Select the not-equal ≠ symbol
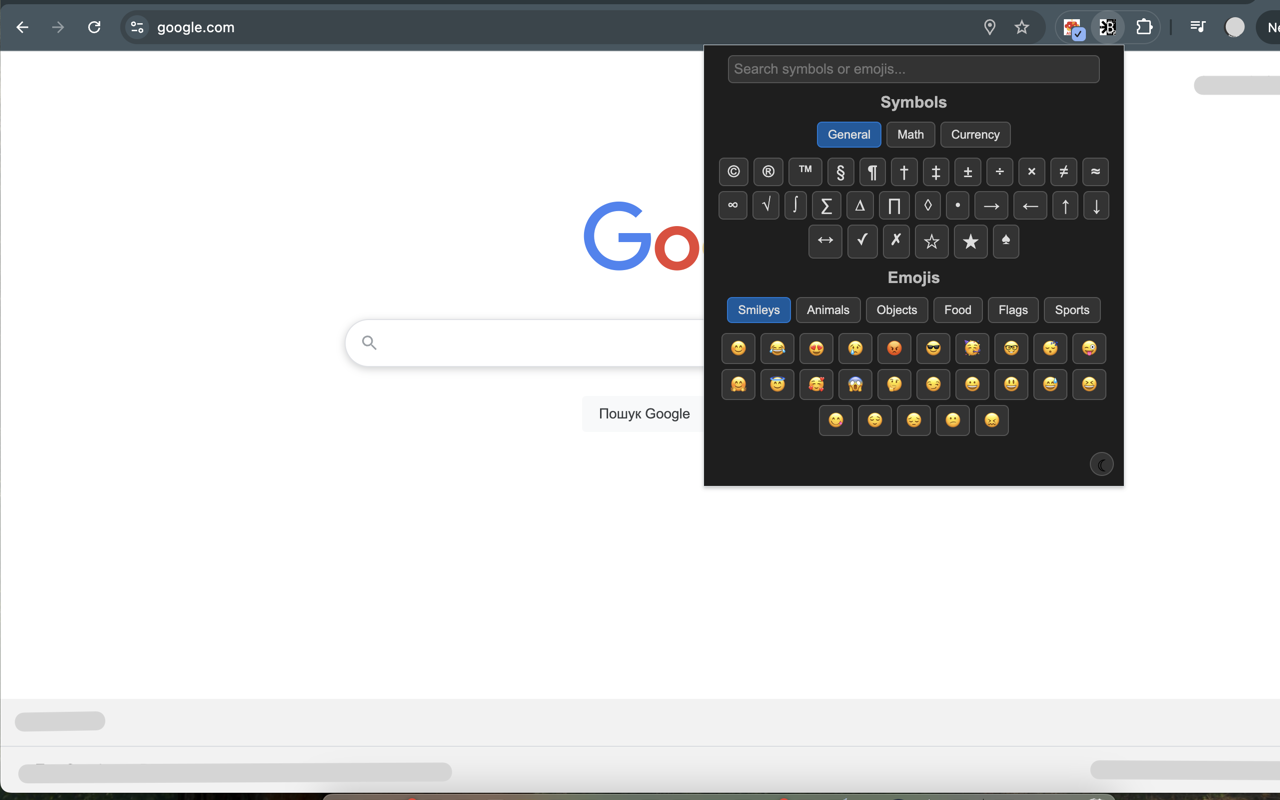This screenshot has width=1280, height=800. (x=1064, y=172)
